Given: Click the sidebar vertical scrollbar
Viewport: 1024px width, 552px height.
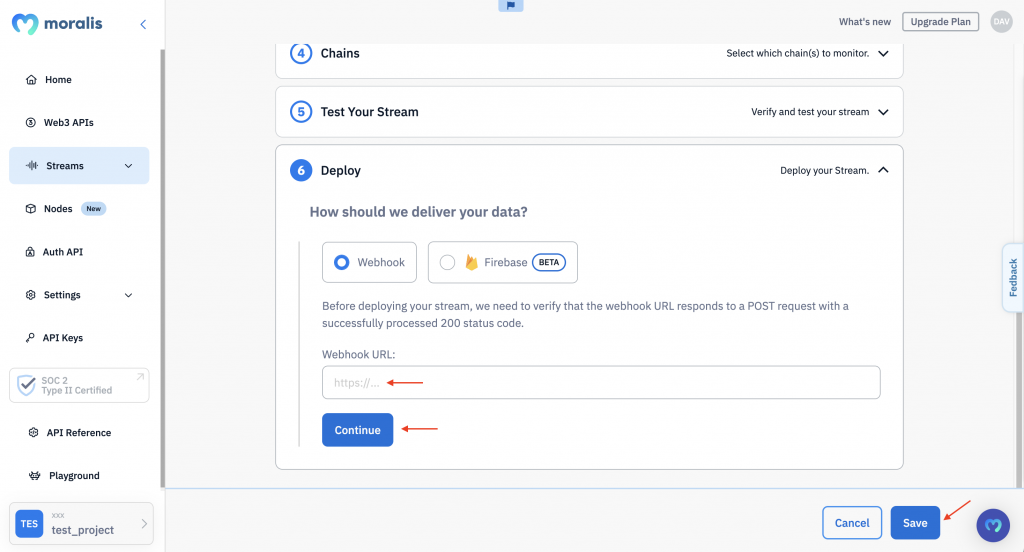Looking at the screenshot, I should 162,268.
